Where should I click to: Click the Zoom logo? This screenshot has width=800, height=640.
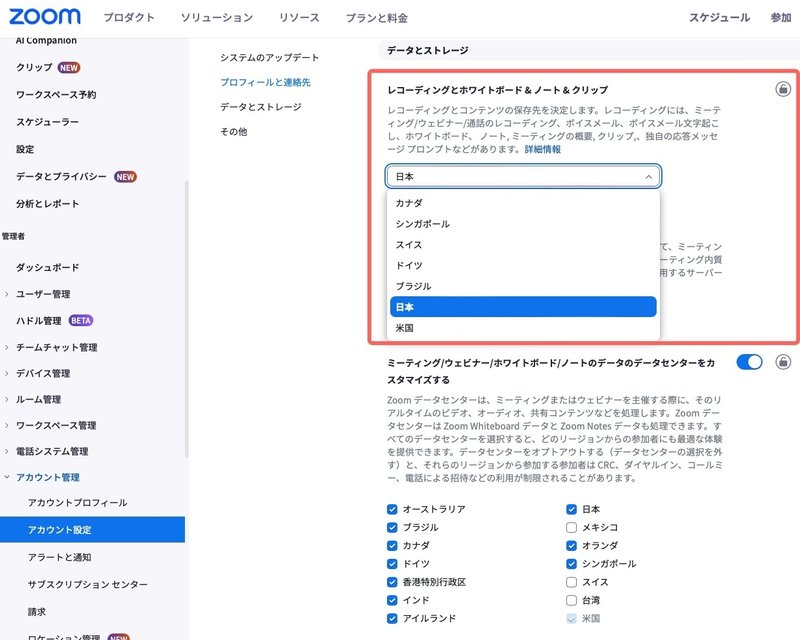tap(45, 17)
